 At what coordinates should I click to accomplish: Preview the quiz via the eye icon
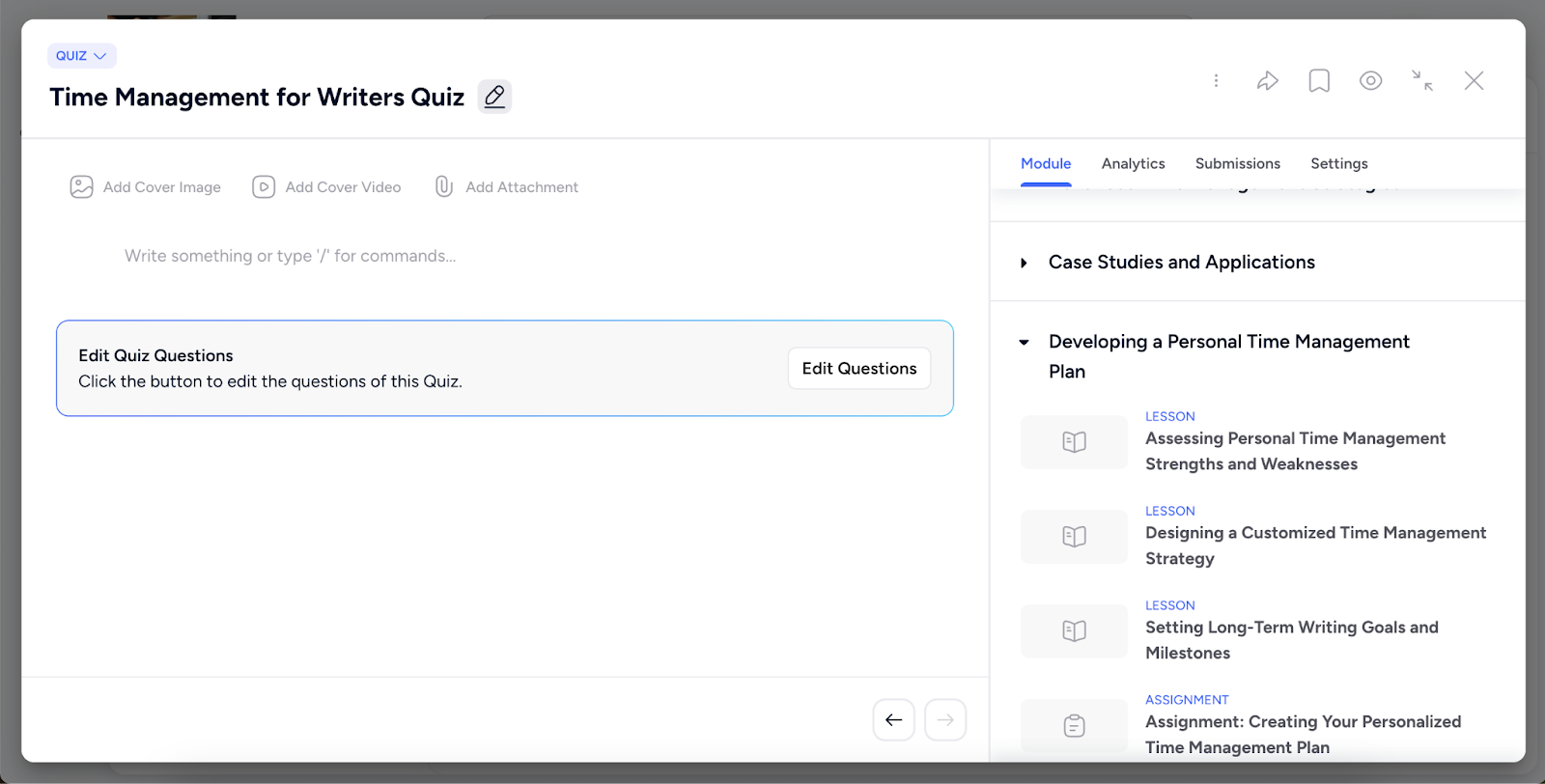[x=1370, y=80]
